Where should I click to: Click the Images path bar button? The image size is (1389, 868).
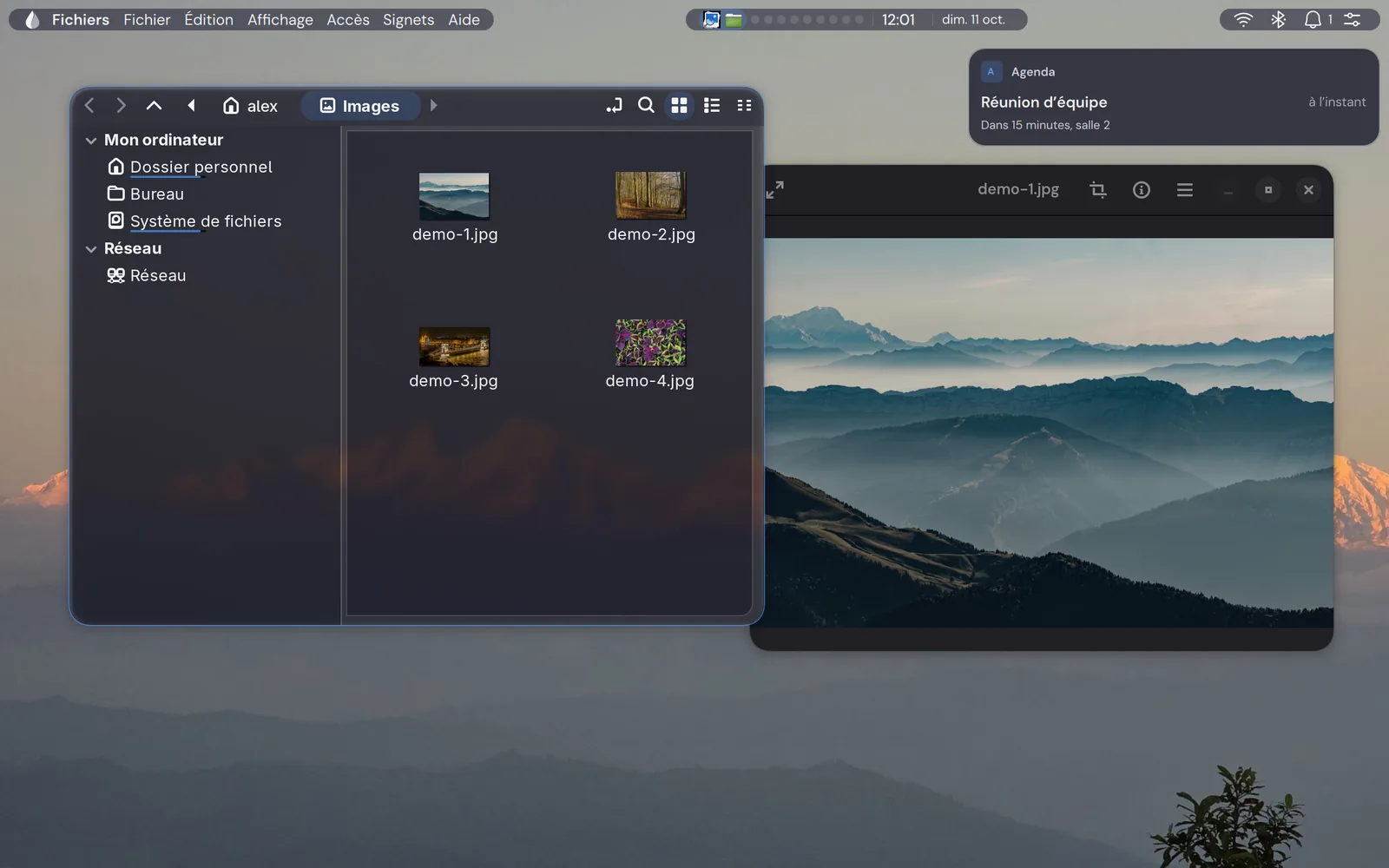click(x=360, y=106)
